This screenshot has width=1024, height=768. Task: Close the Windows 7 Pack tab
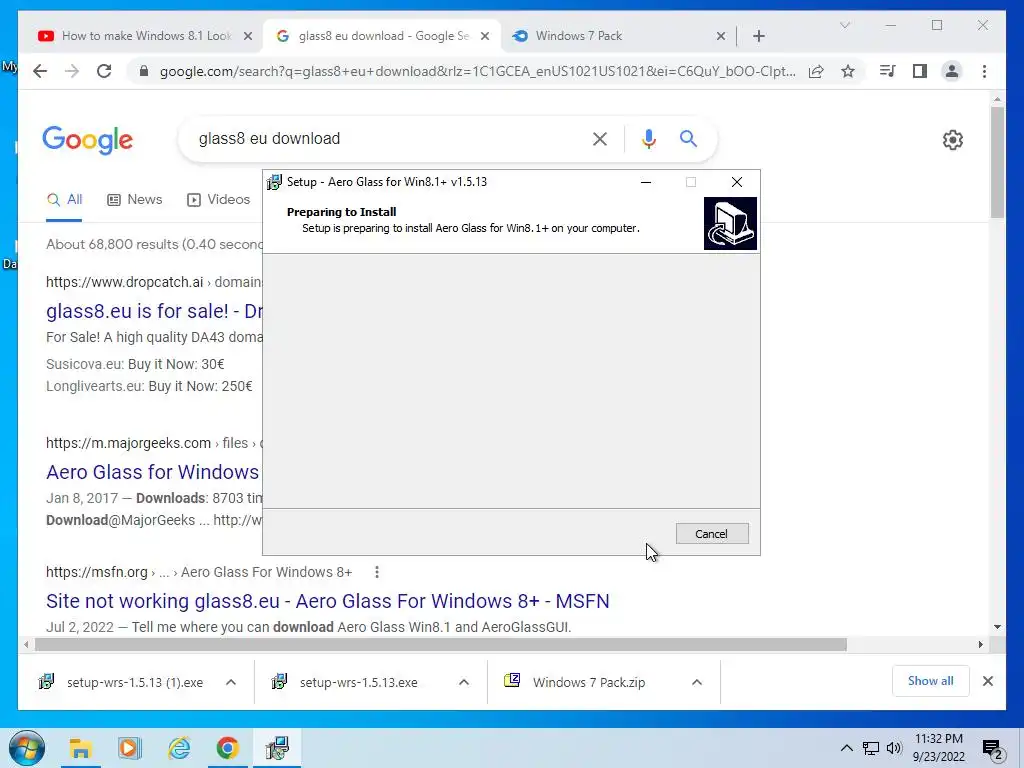[720, 36]
